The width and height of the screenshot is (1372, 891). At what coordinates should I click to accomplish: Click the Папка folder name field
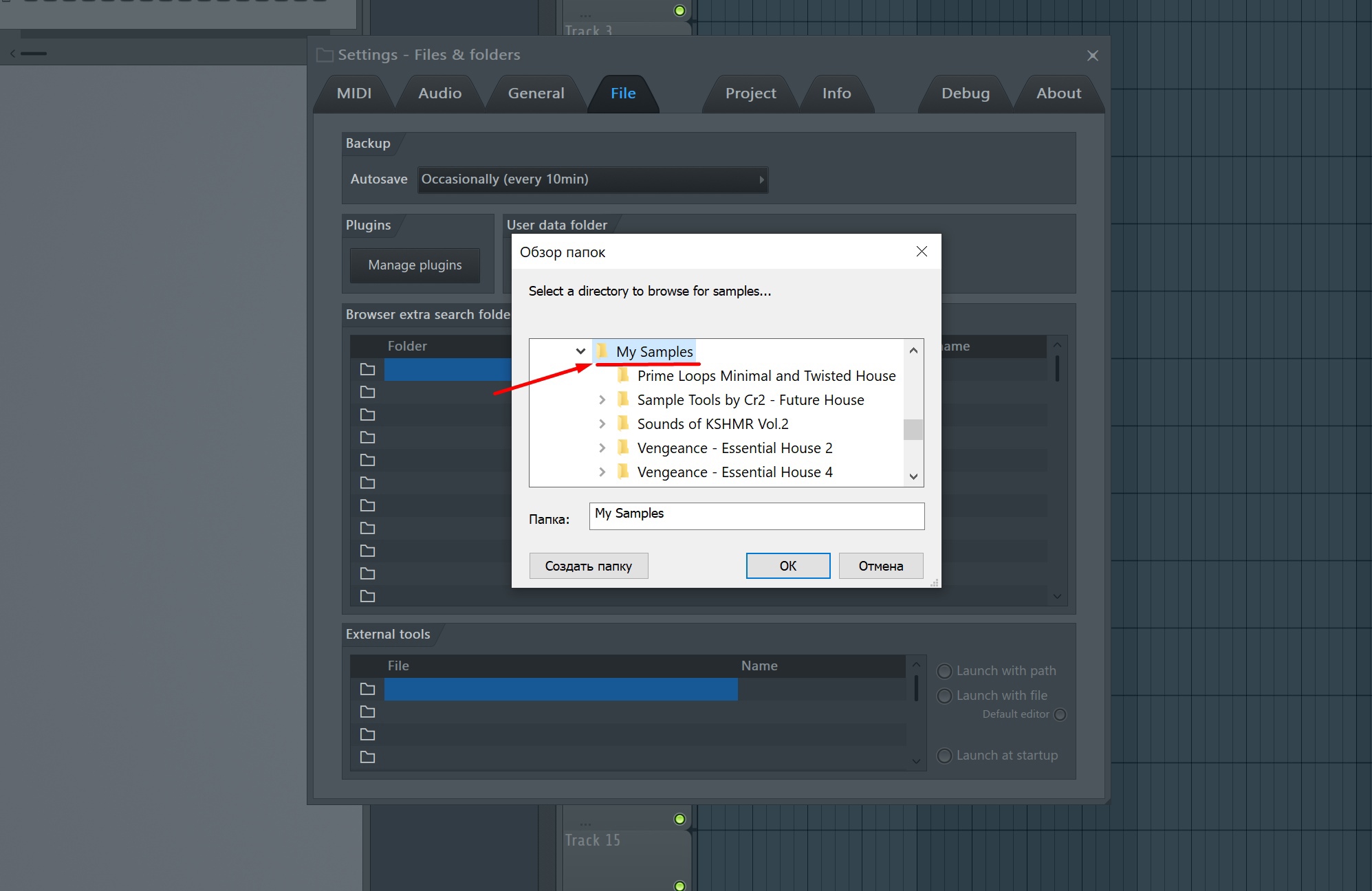click(756, 516)
